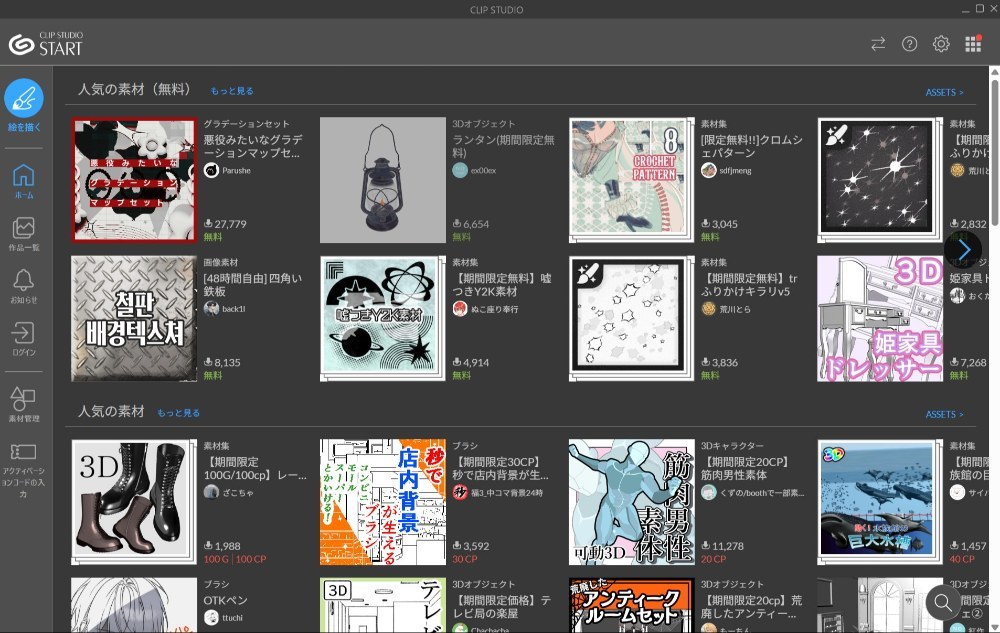Open the Korean steel plate texture thumbnail
The height and width of the screenshot is (633, 1000).
(134, 319)
